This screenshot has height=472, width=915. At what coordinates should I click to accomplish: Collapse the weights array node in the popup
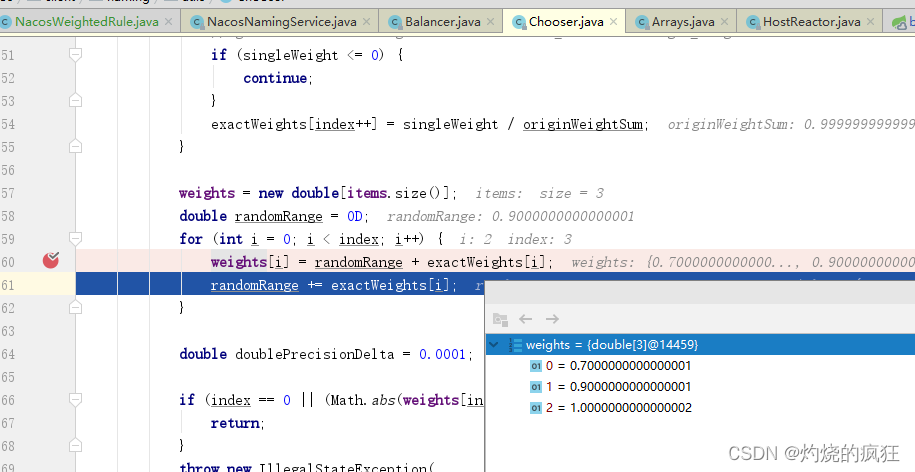[x=494, y=345]
